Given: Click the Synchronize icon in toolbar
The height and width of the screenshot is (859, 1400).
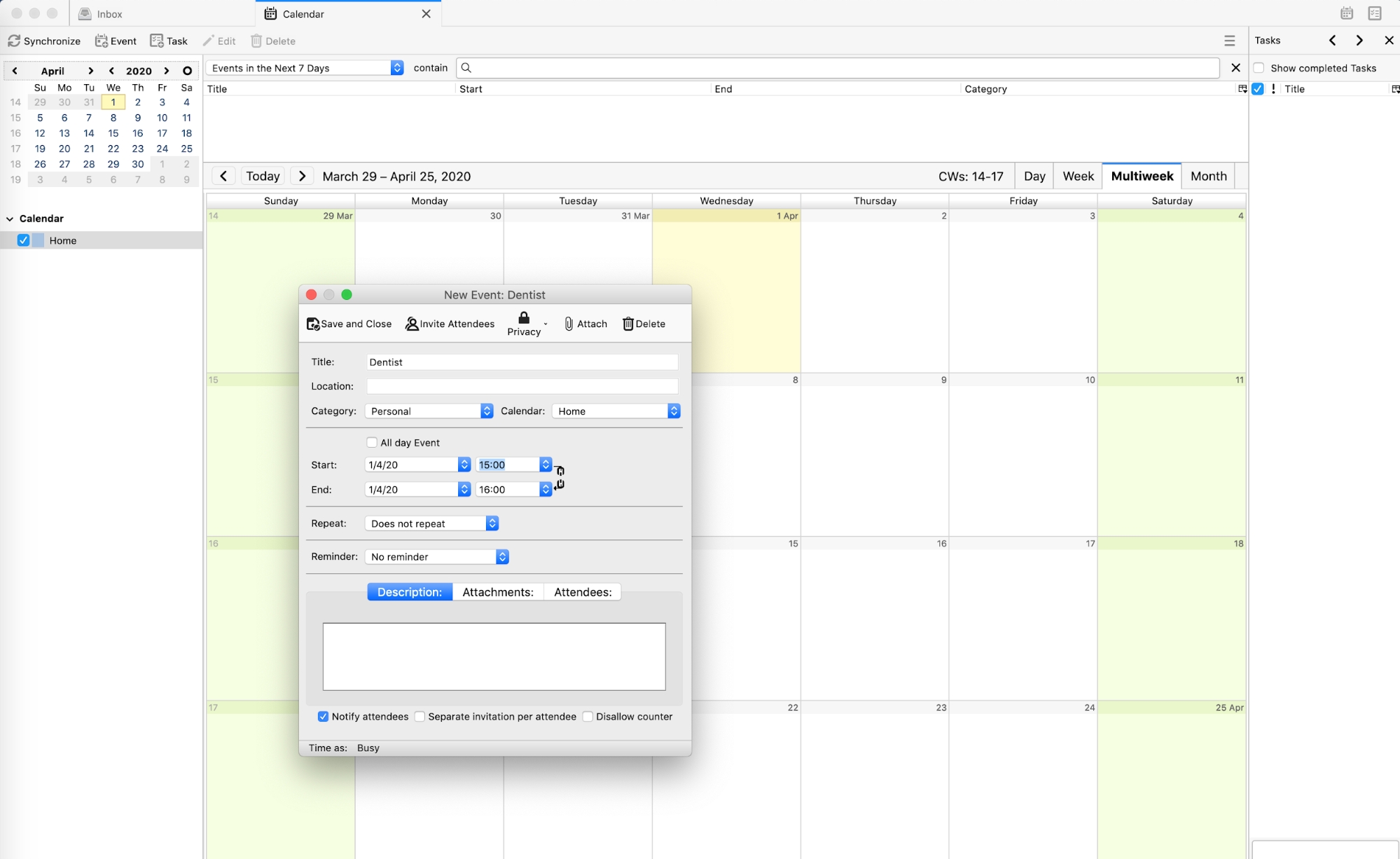Looking at the screenshot, I should point(13,41).
